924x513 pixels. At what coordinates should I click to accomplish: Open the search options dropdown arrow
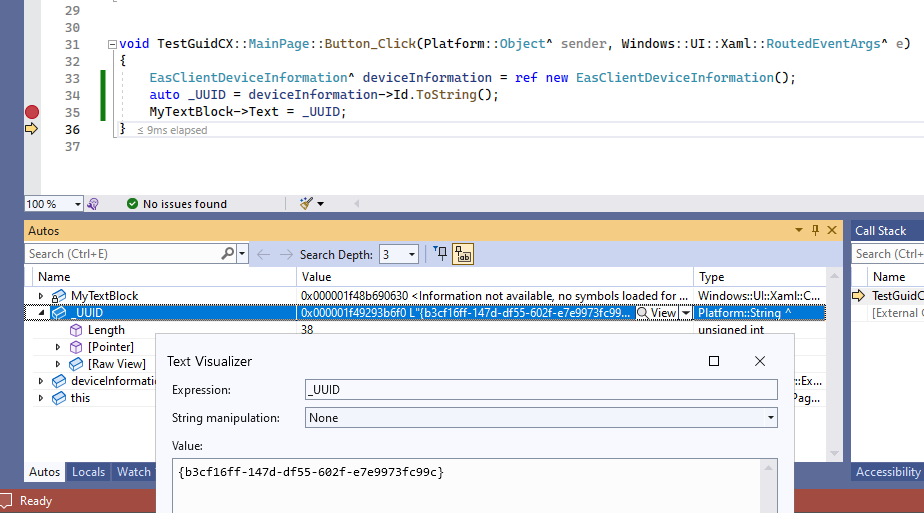[x=242, y=254]
